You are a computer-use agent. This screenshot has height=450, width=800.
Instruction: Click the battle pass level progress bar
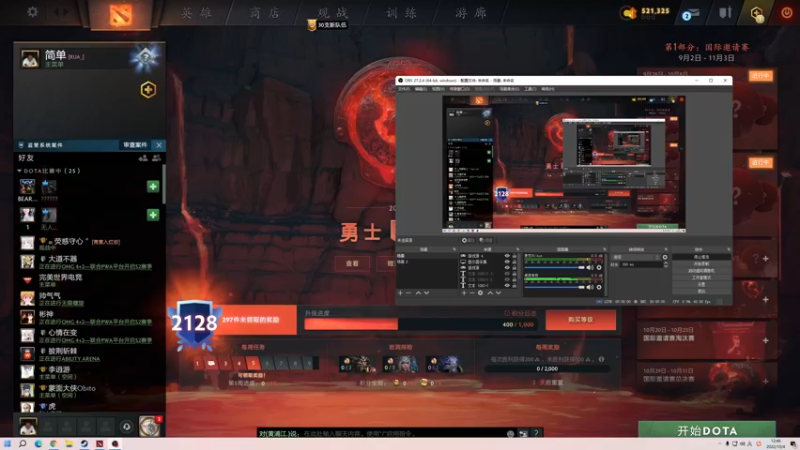(420, 324)
